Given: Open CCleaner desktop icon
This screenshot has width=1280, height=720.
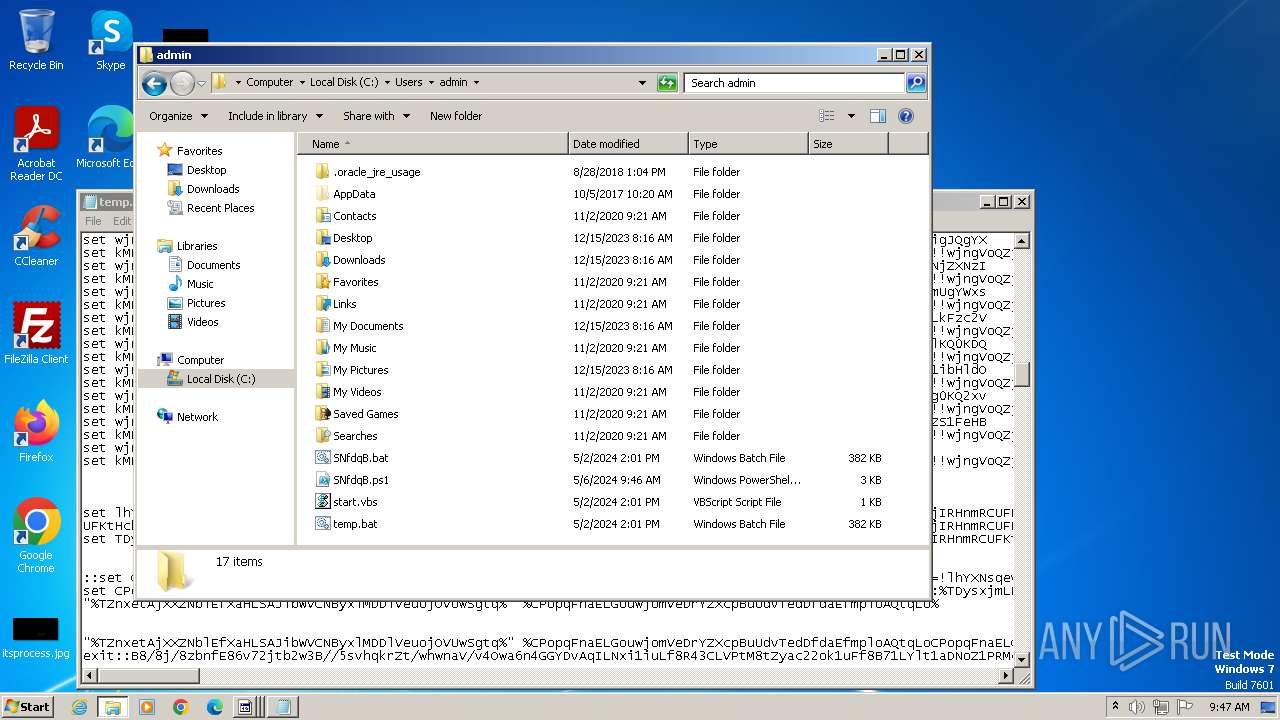Looking at the screenshot, I should click(36, 236).
